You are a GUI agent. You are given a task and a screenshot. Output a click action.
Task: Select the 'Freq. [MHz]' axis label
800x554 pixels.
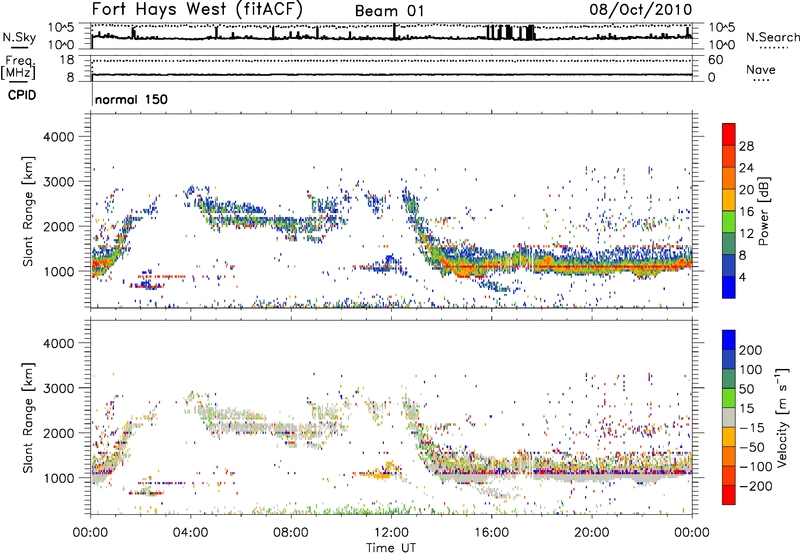pos(19,68)
